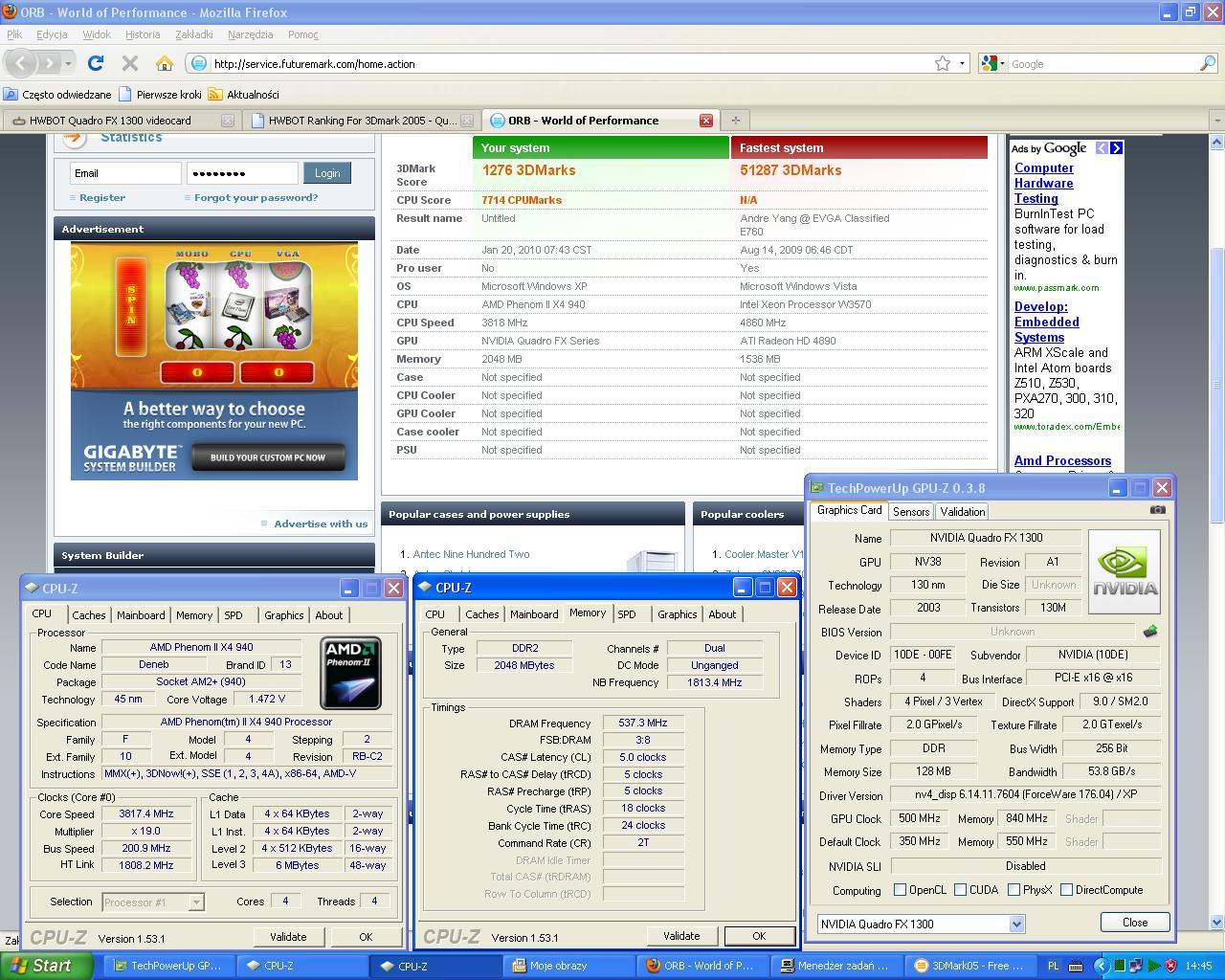Click Validate in the left CPU-Z window
This screenshot has height=980, width=1225.
click(288, 937)
